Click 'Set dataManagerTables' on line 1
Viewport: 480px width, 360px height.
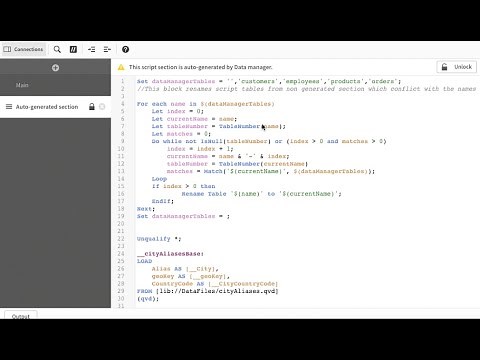[176, 81]
